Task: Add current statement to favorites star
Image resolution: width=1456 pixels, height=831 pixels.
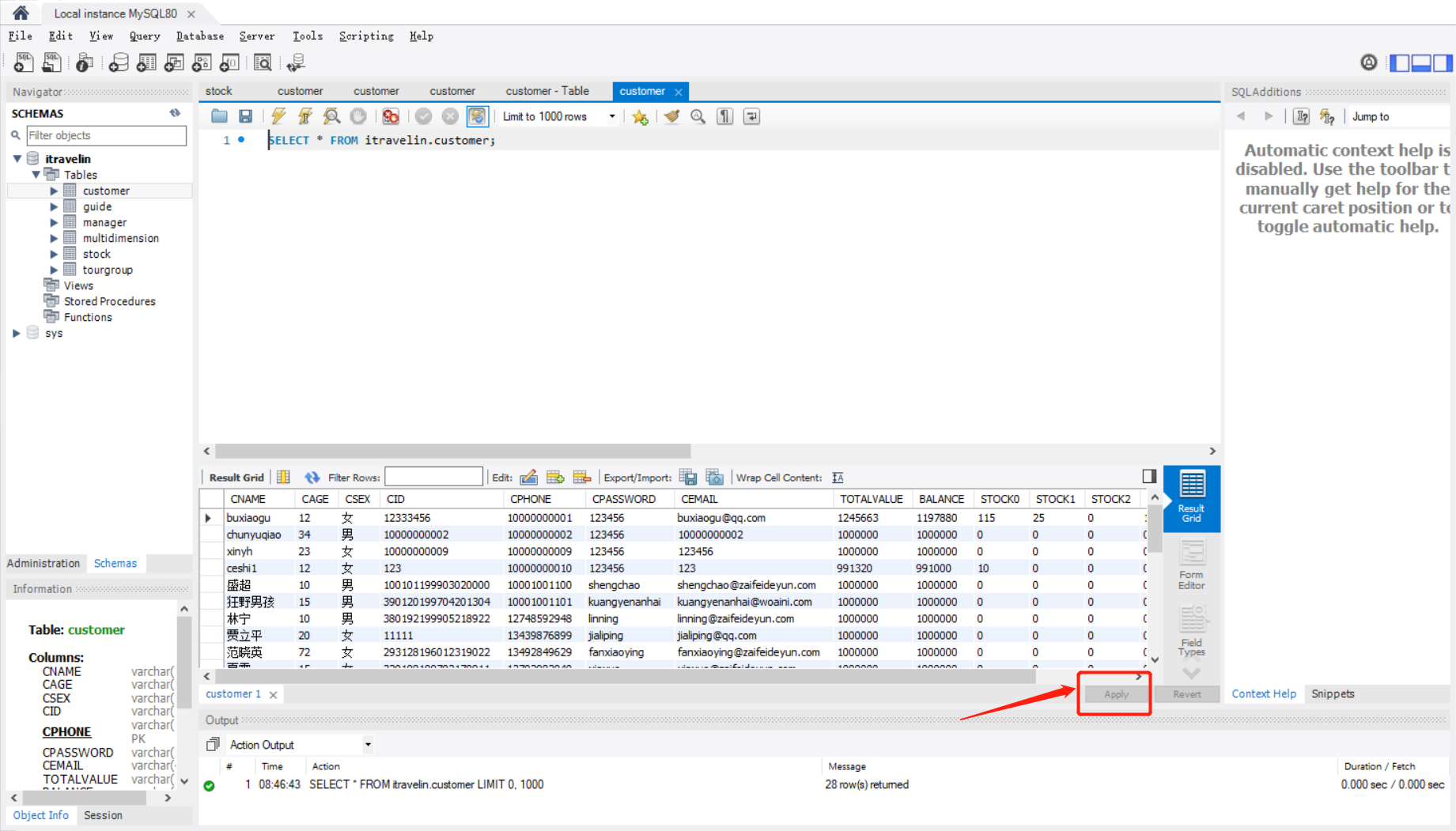Action: (x=640, y=116)
